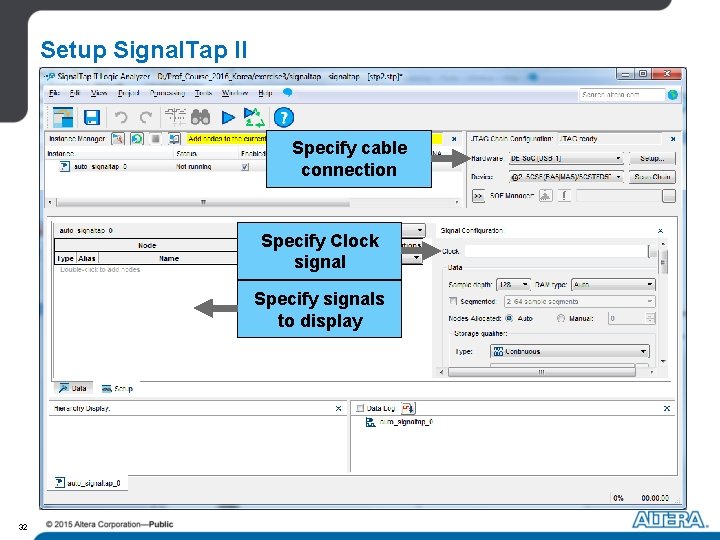
Task: Open the Storage qualifier Type dropdown
Action: tap(570, 351)
